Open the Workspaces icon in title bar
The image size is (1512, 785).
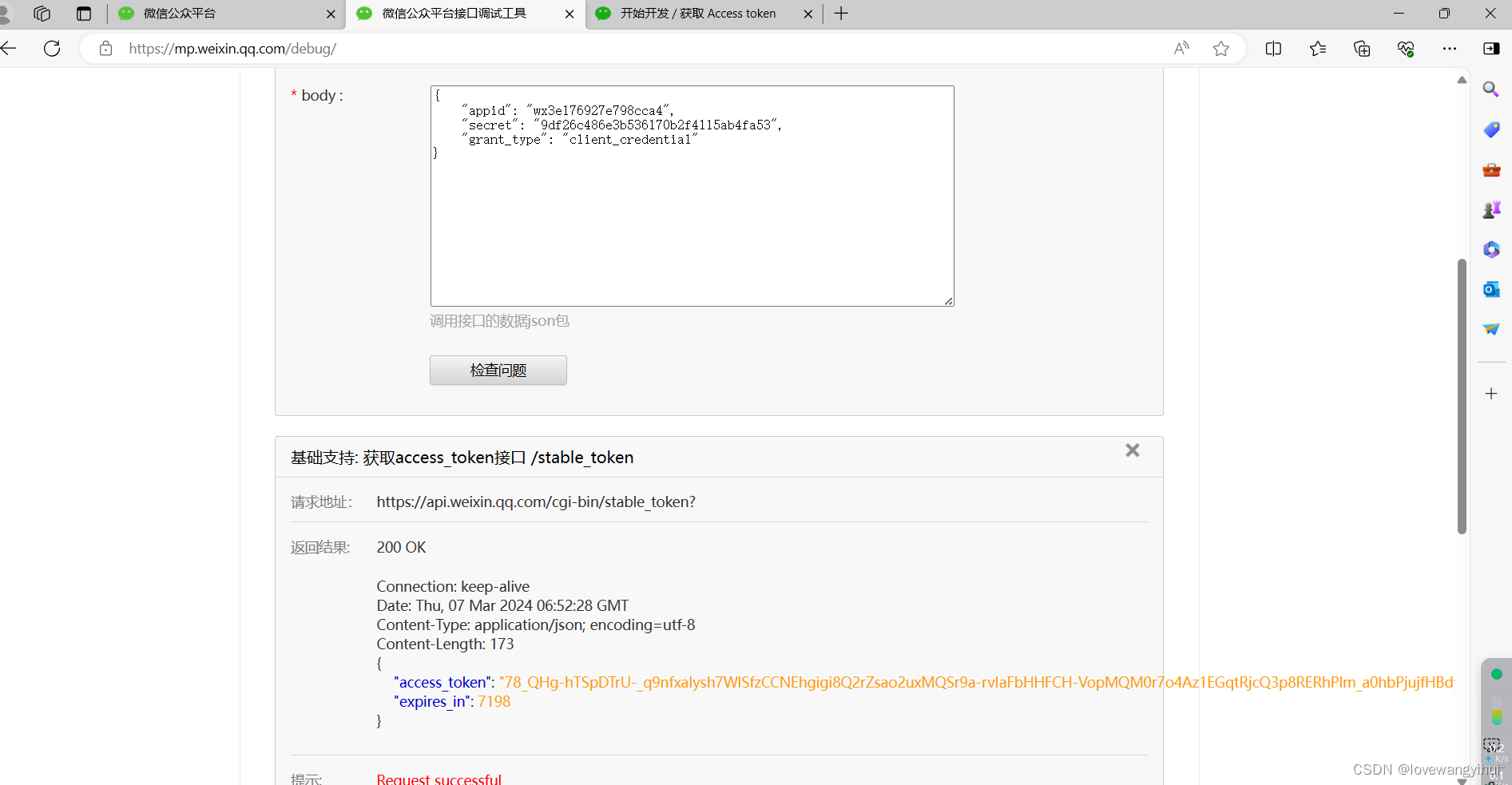(x=42, y=14)
